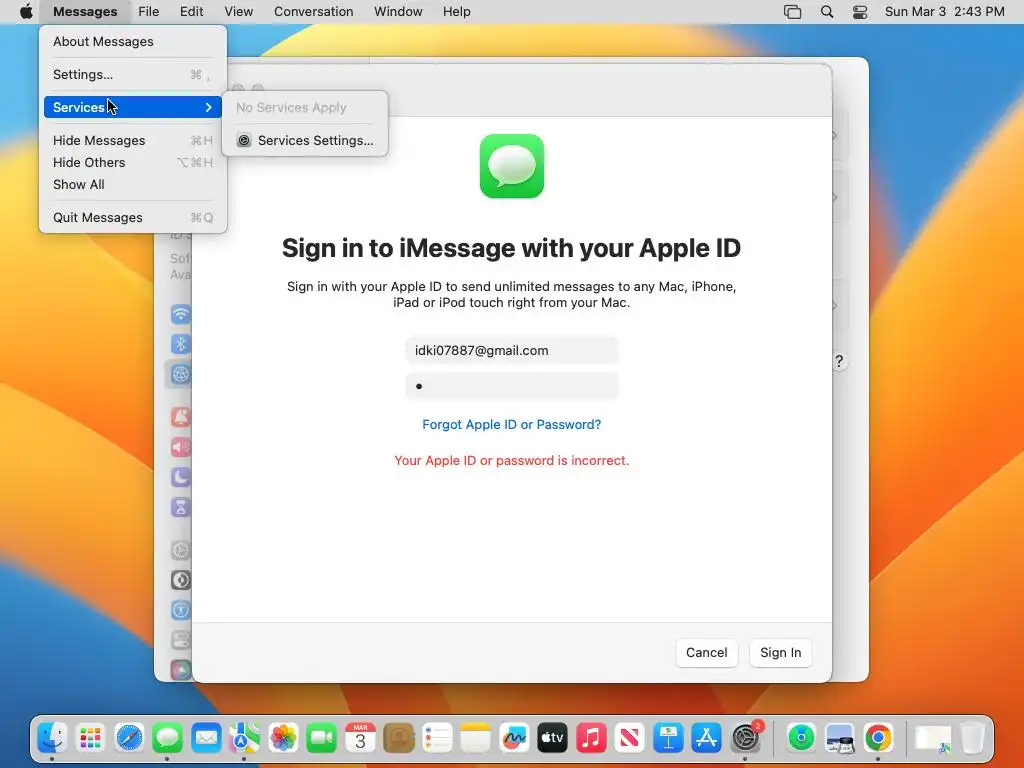Select Wi-Fi in System Settings sidebar

(x=181, y=314)
